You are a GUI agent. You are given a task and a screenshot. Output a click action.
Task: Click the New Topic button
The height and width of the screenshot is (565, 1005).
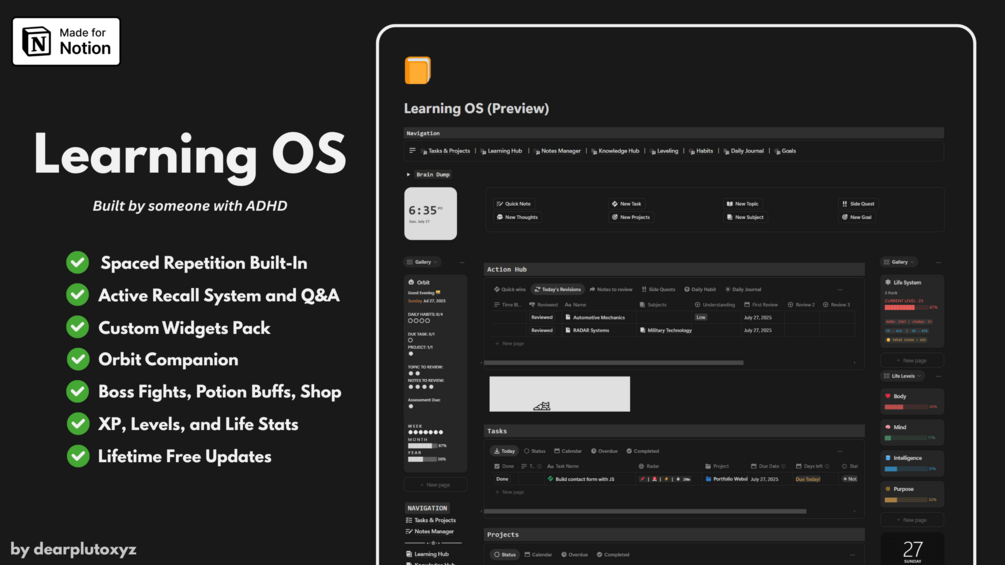point(742,204)
